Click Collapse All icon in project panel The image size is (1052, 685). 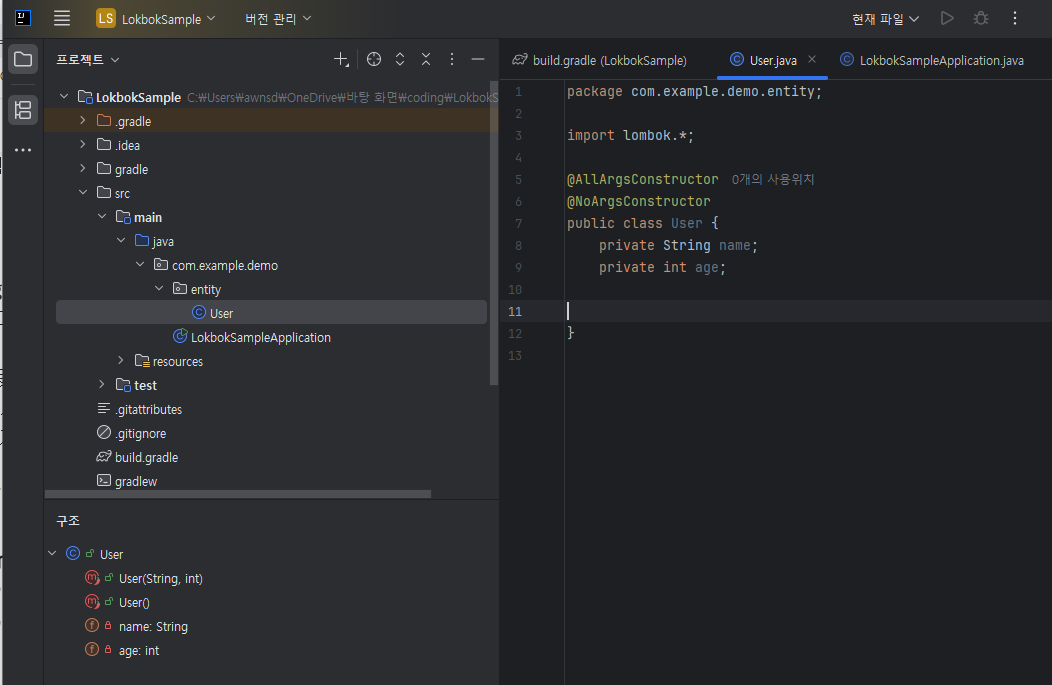pyautogui.click(x=426, y=60)
